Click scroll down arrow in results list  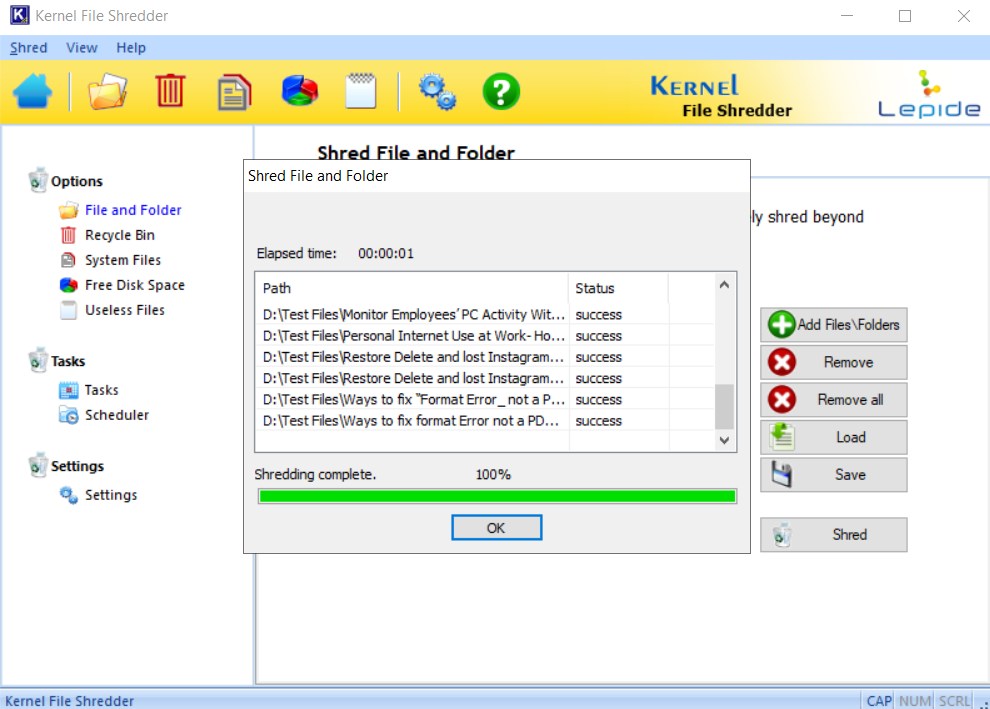point(724,440)
